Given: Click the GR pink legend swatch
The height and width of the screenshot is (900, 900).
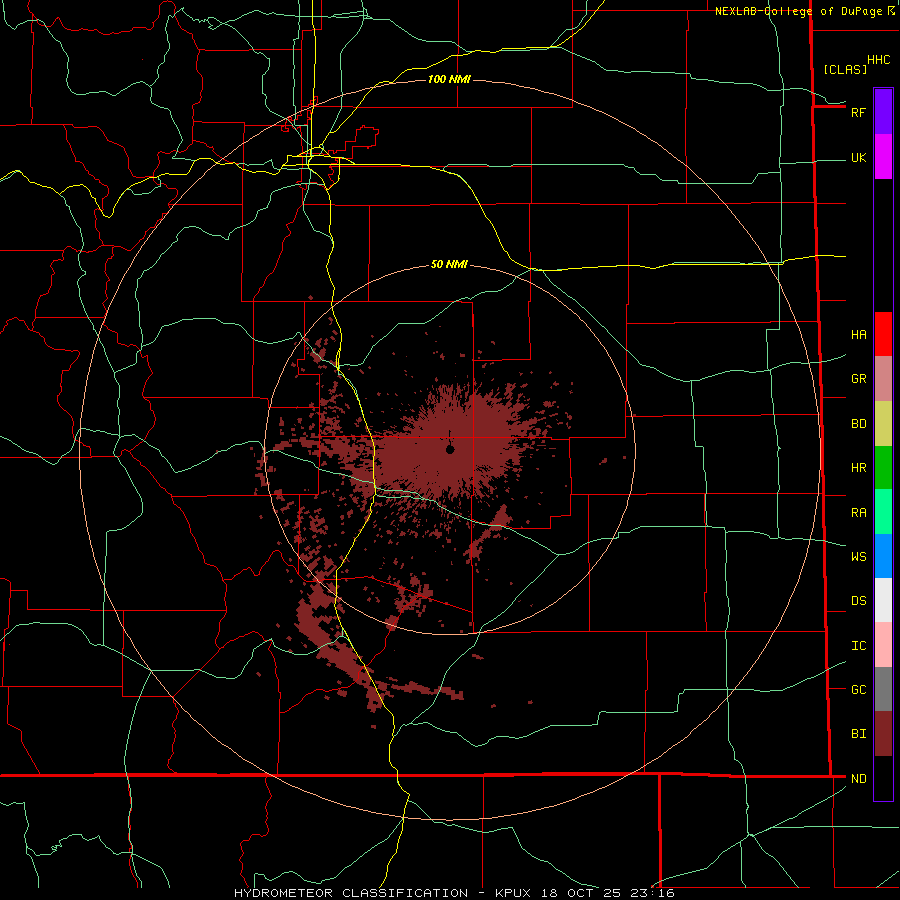Looking at the screenshot, I should [x=883, y=378].
